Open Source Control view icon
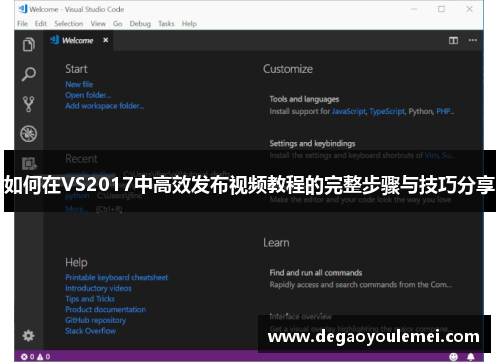 click(x=29, y=104)
